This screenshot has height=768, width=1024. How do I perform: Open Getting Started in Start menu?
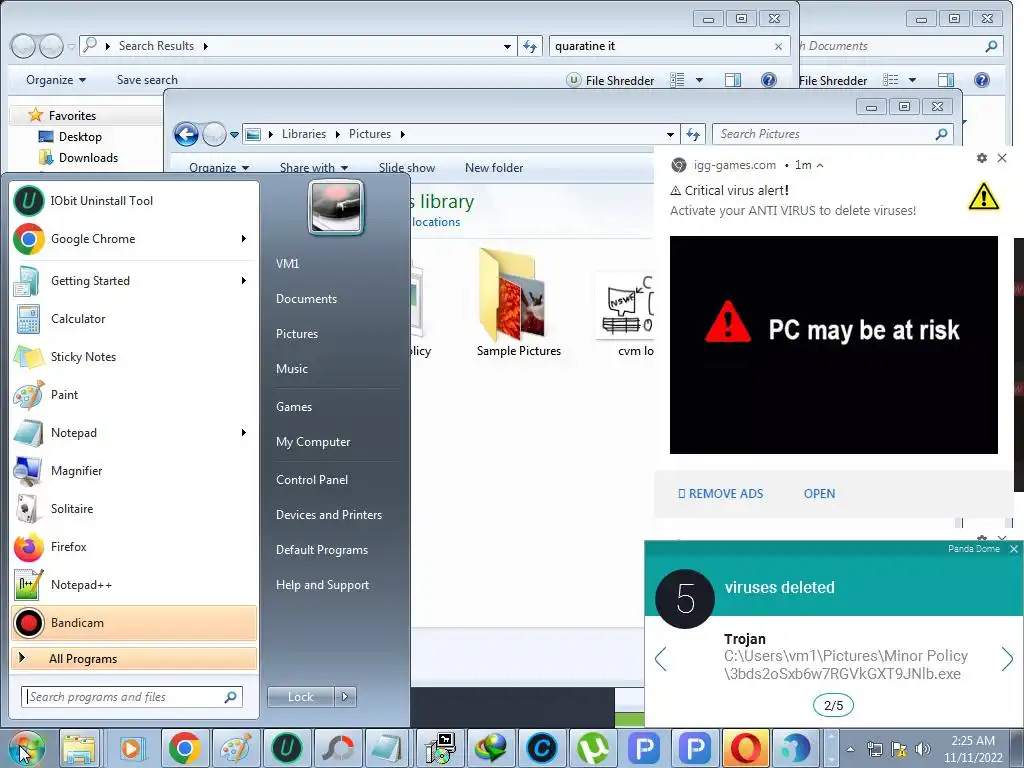[x=134, y=281]
